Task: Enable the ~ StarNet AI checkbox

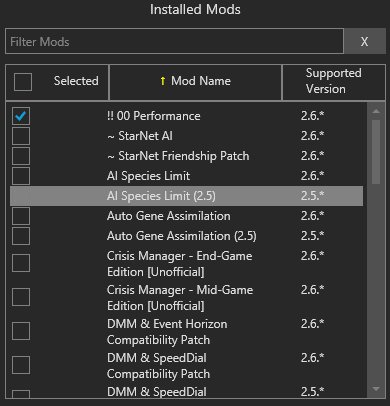Action: 21,136
